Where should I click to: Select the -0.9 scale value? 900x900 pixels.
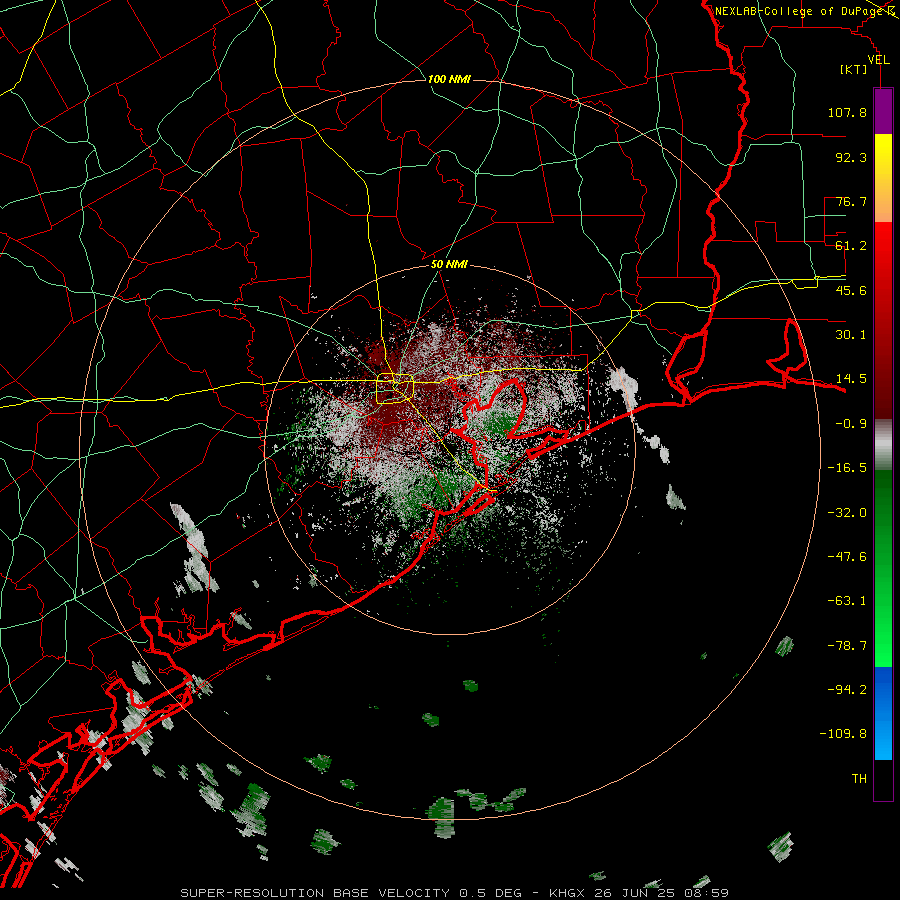click(x=851, y=424)
